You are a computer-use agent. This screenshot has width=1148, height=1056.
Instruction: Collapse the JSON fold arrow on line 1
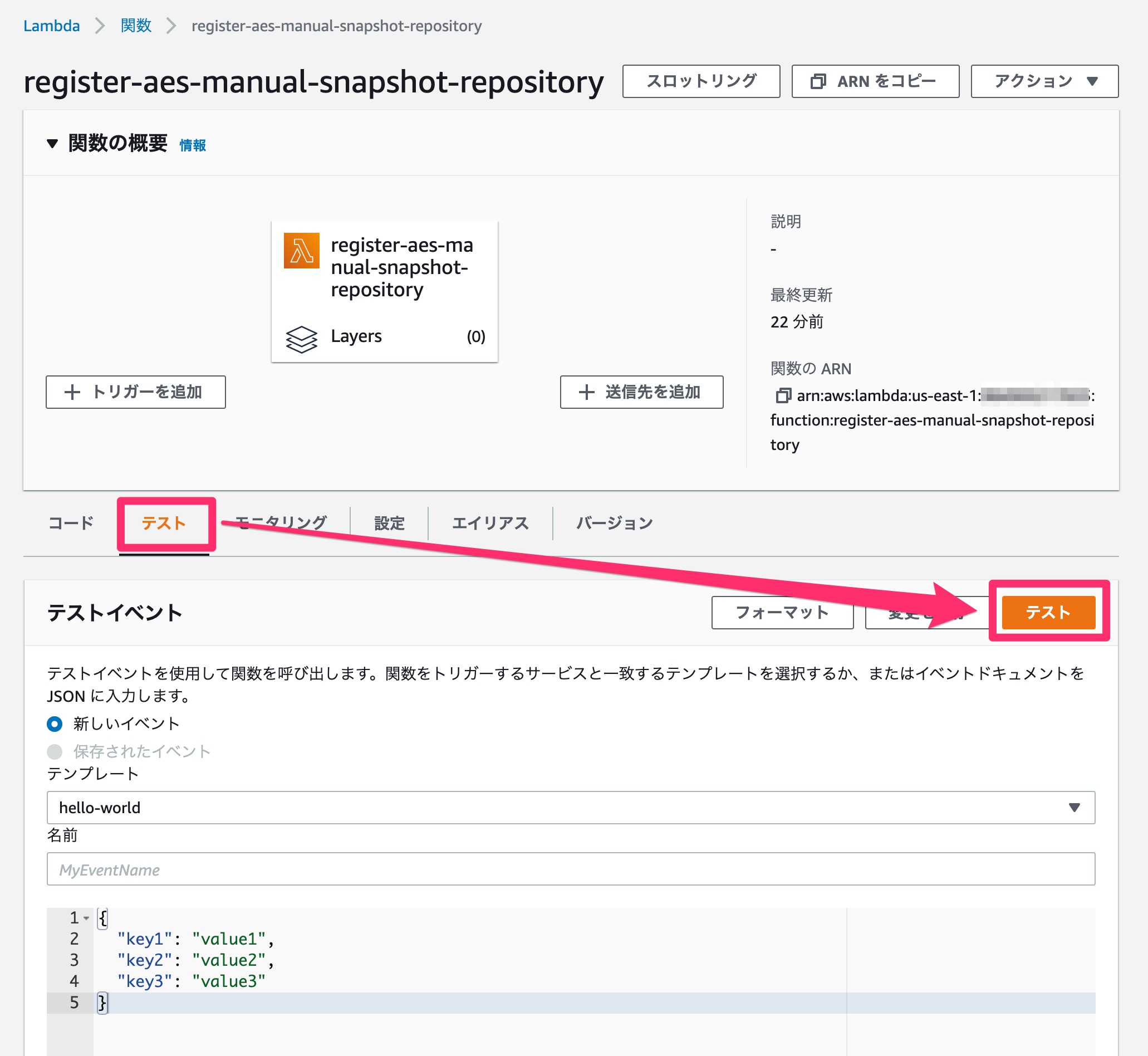click(86, 918)
